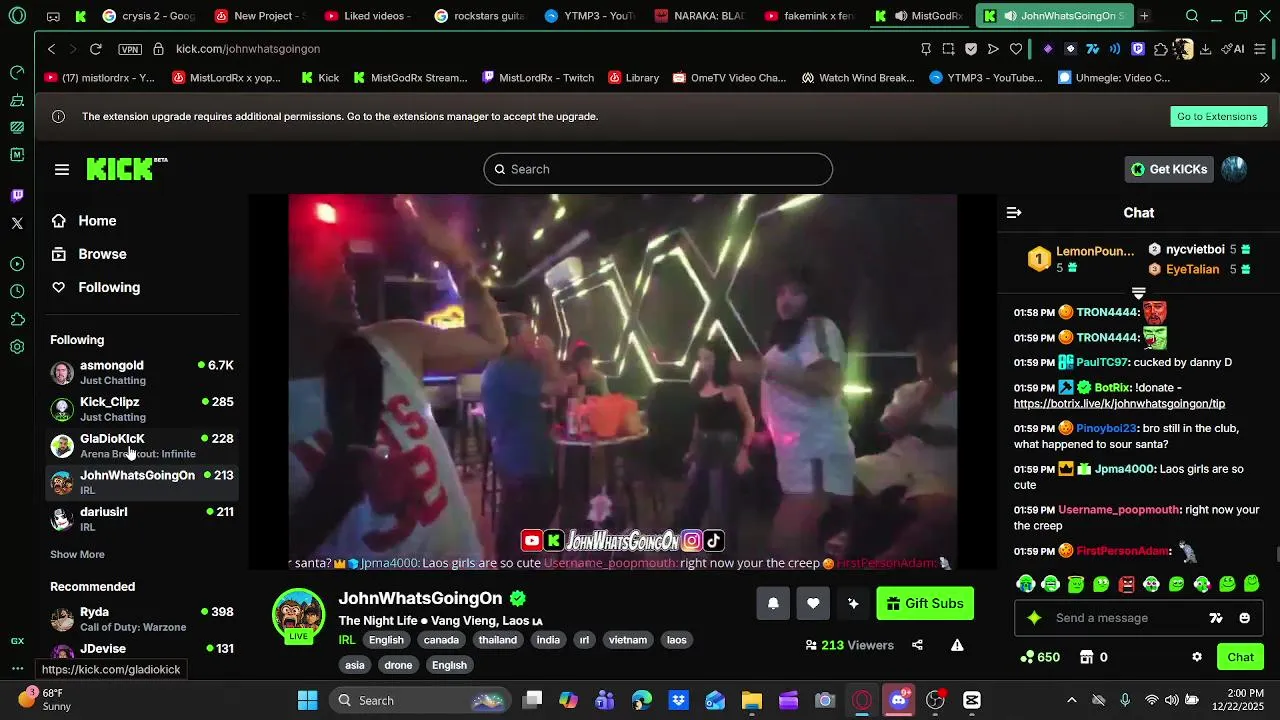This screenshot has height=720, width=1280.
Task: Click the 7TV icon in message box
Action: pos(1216,618)
